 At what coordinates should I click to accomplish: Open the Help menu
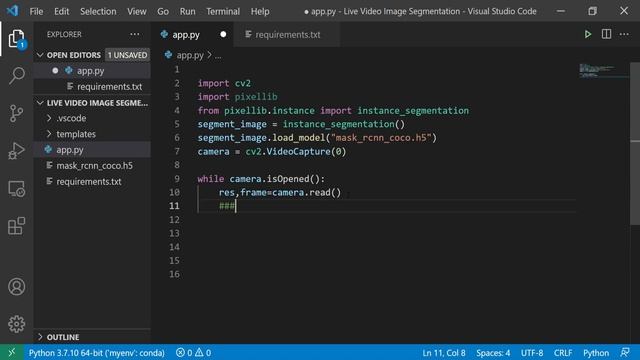pos(260,11)
